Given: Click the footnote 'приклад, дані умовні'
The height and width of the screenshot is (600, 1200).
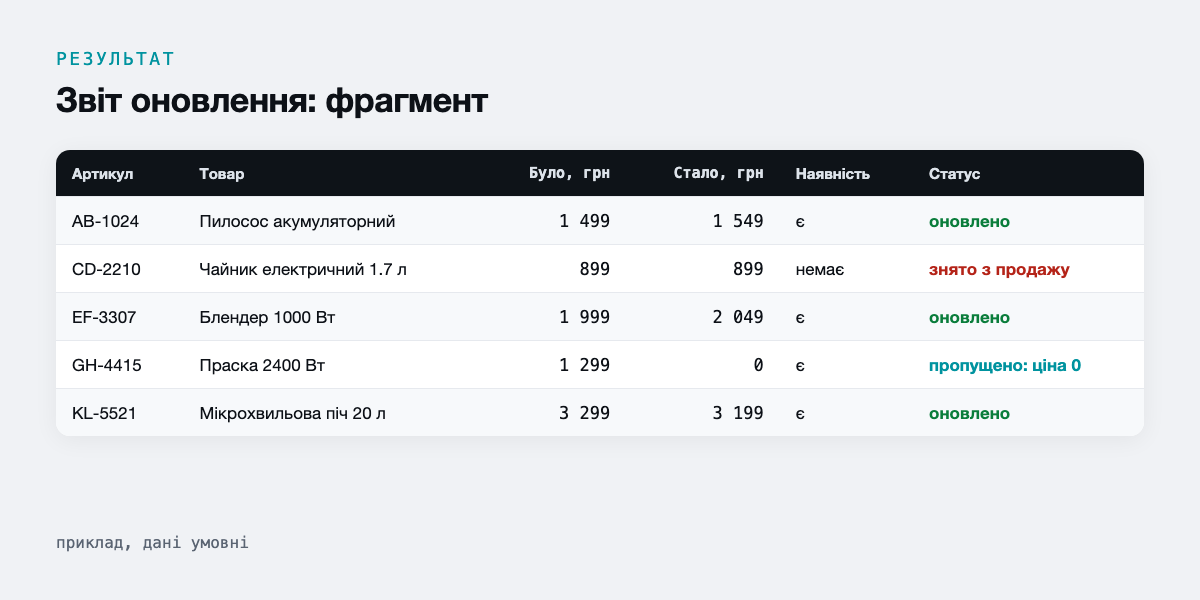Looking at the screenshot, I should 152,543.
